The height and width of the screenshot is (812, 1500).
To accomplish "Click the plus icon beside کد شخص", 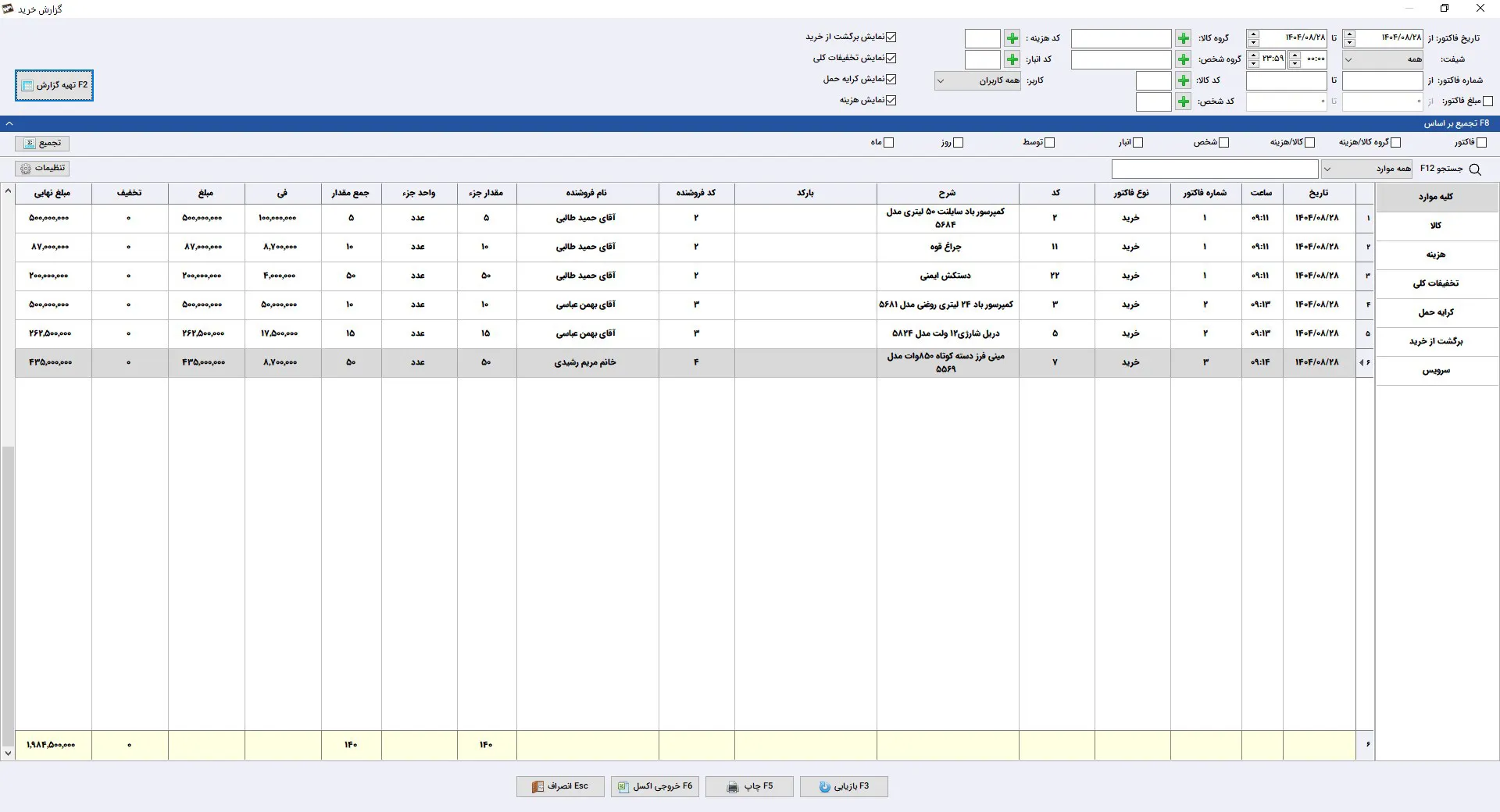I will tap(1184, 101).
